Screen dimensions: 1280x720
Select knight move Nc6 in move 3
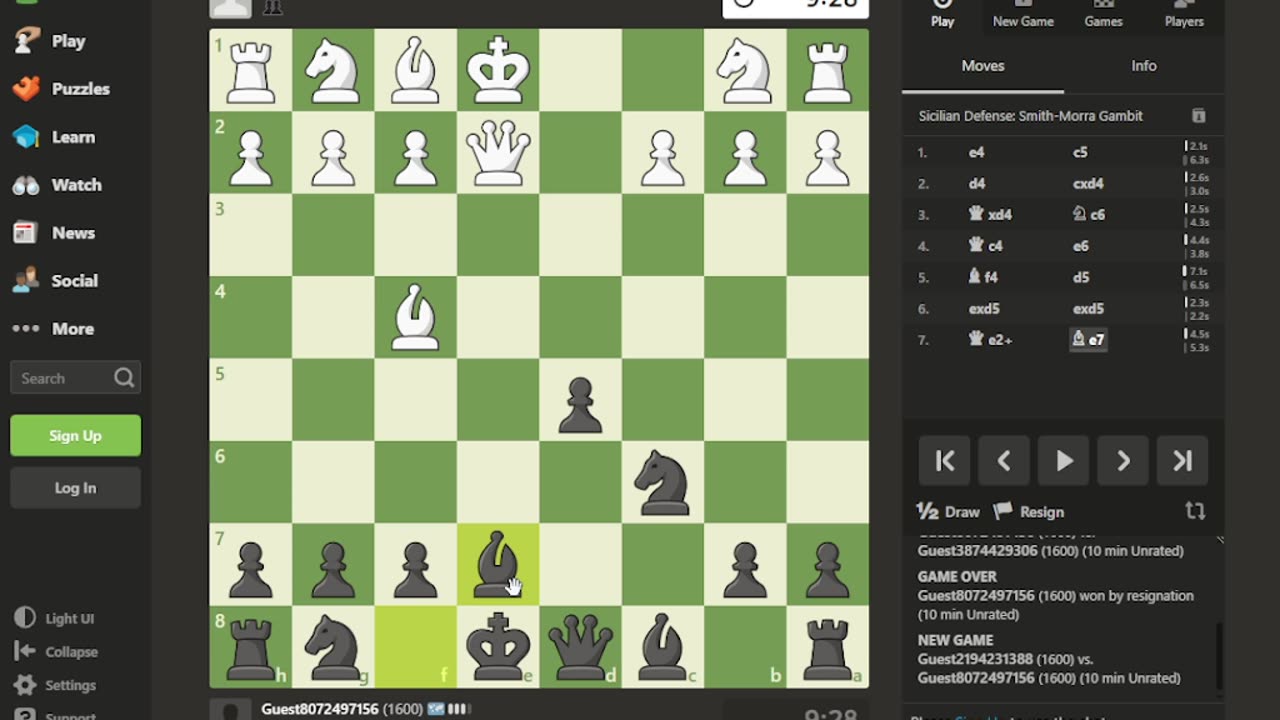pyautogui.click(x=1088, y=215)
